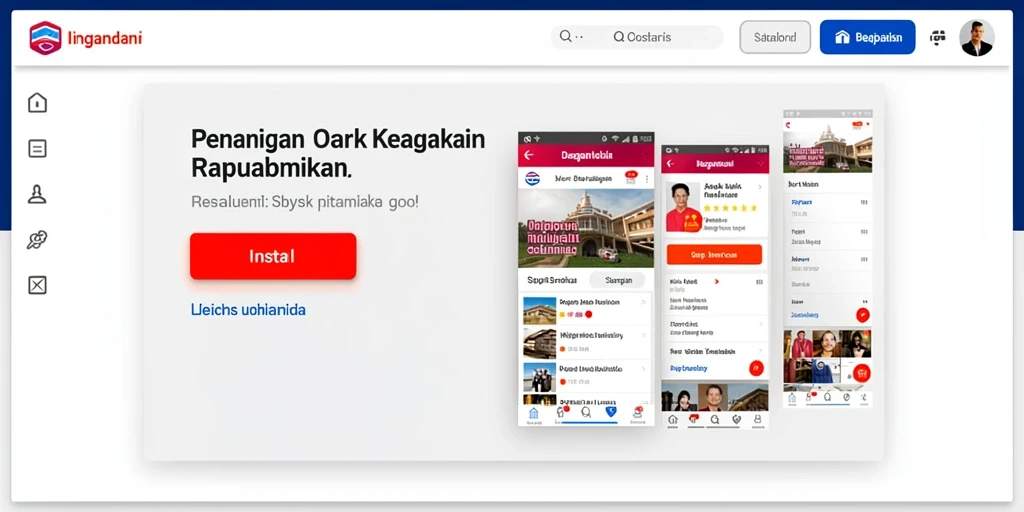Click the orange button in middle phone screenshot

[x=714, y=254]
